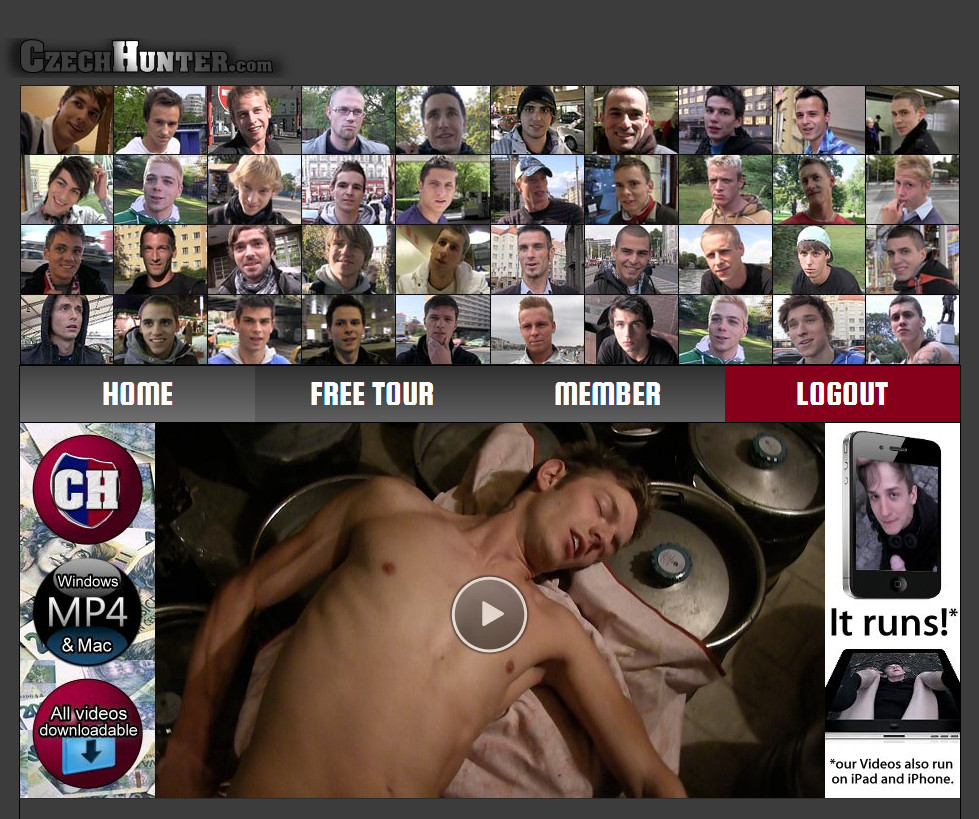Click the iPad and iPhone footnote text
The image size is (979, 819).
pyautogui.click(x=892, y=771)
